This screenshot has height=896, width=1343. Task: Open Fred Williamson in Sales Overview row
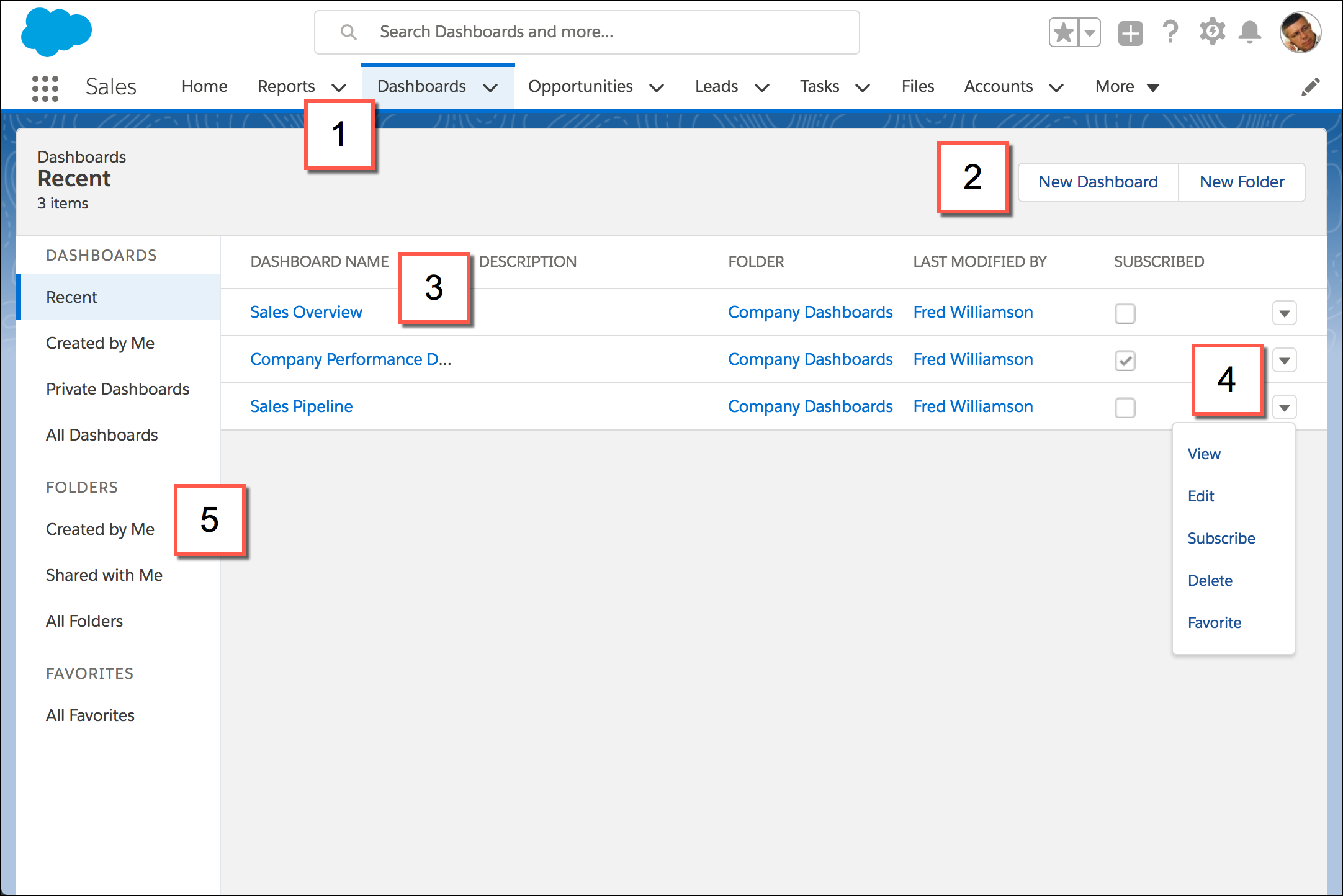pos(973,312)
